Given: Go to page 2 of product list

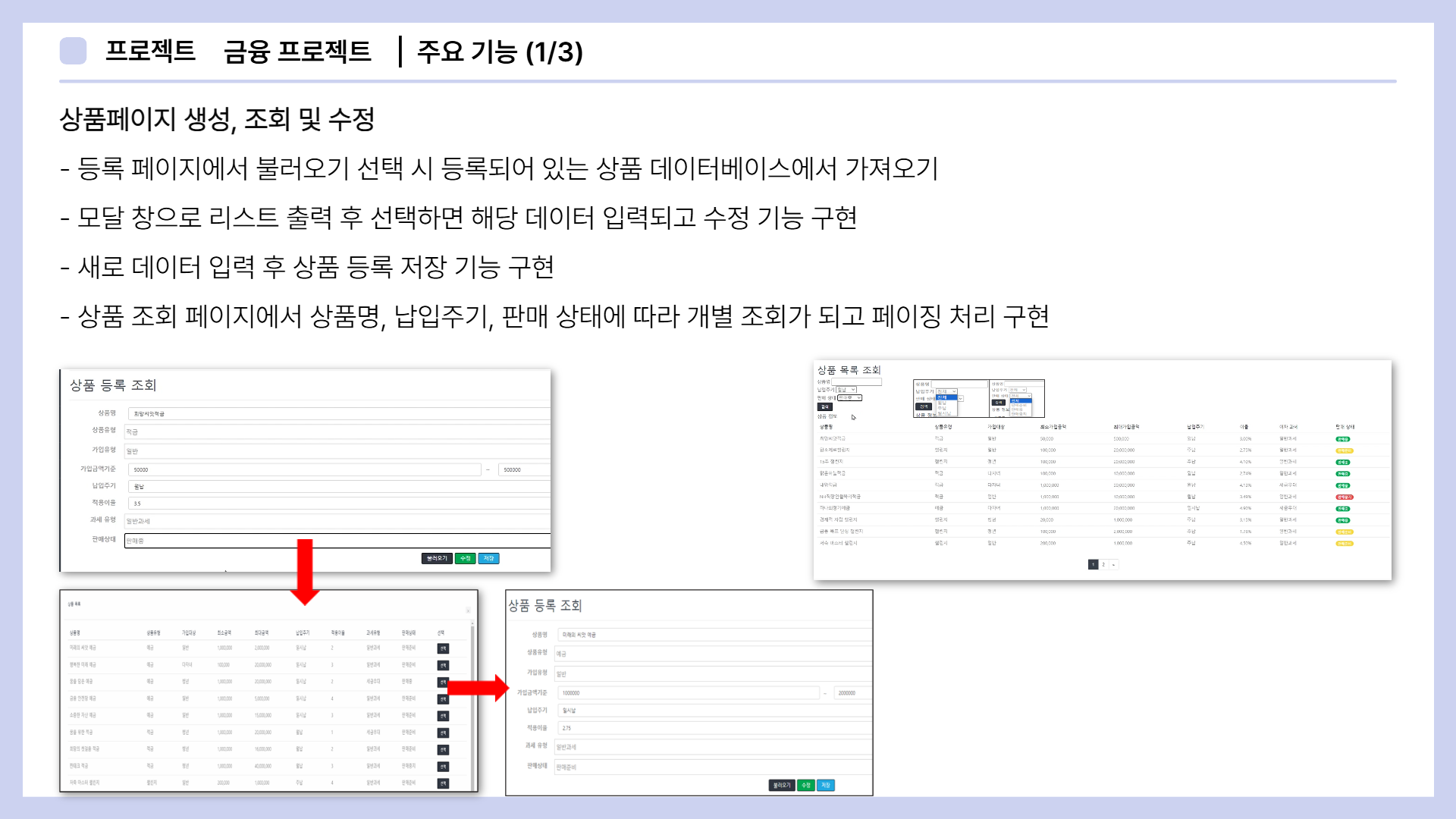Looking at the screenshot, I should [x=1103, y=564].
